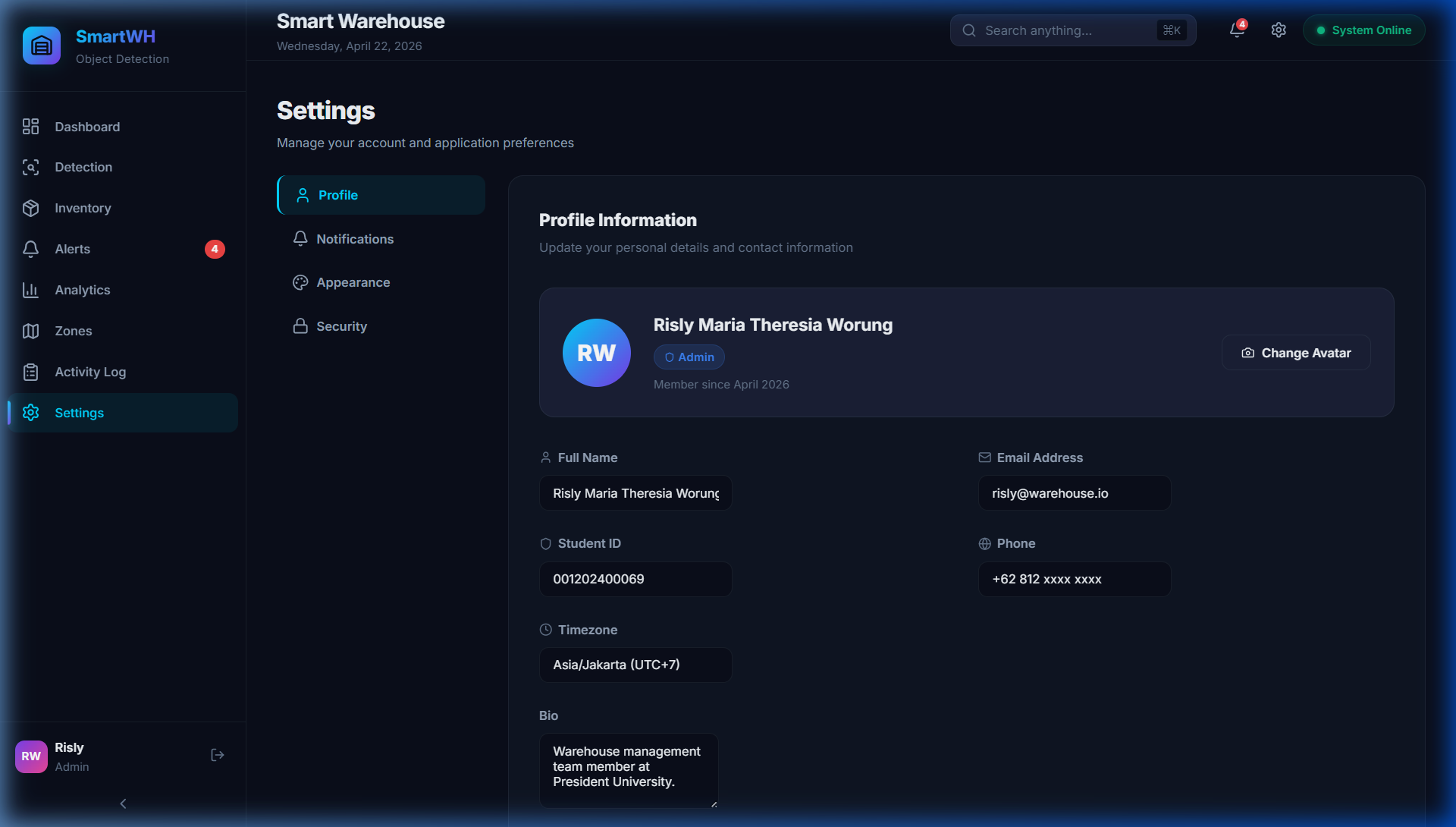Image resolution: width=1456 pixels, height=827 pixels.
Task: Go to Inventory in the sidebar
Action: click(83, 208)
